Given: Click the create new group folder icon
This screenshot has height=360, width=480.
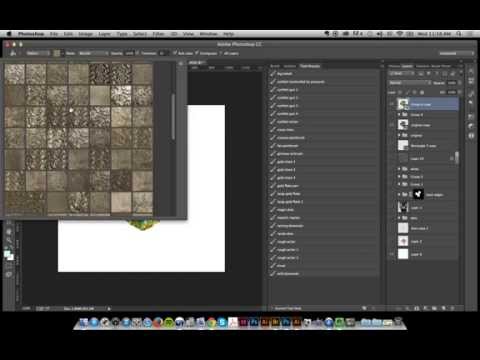Looking at the screenshot, I should coord(434,308).
